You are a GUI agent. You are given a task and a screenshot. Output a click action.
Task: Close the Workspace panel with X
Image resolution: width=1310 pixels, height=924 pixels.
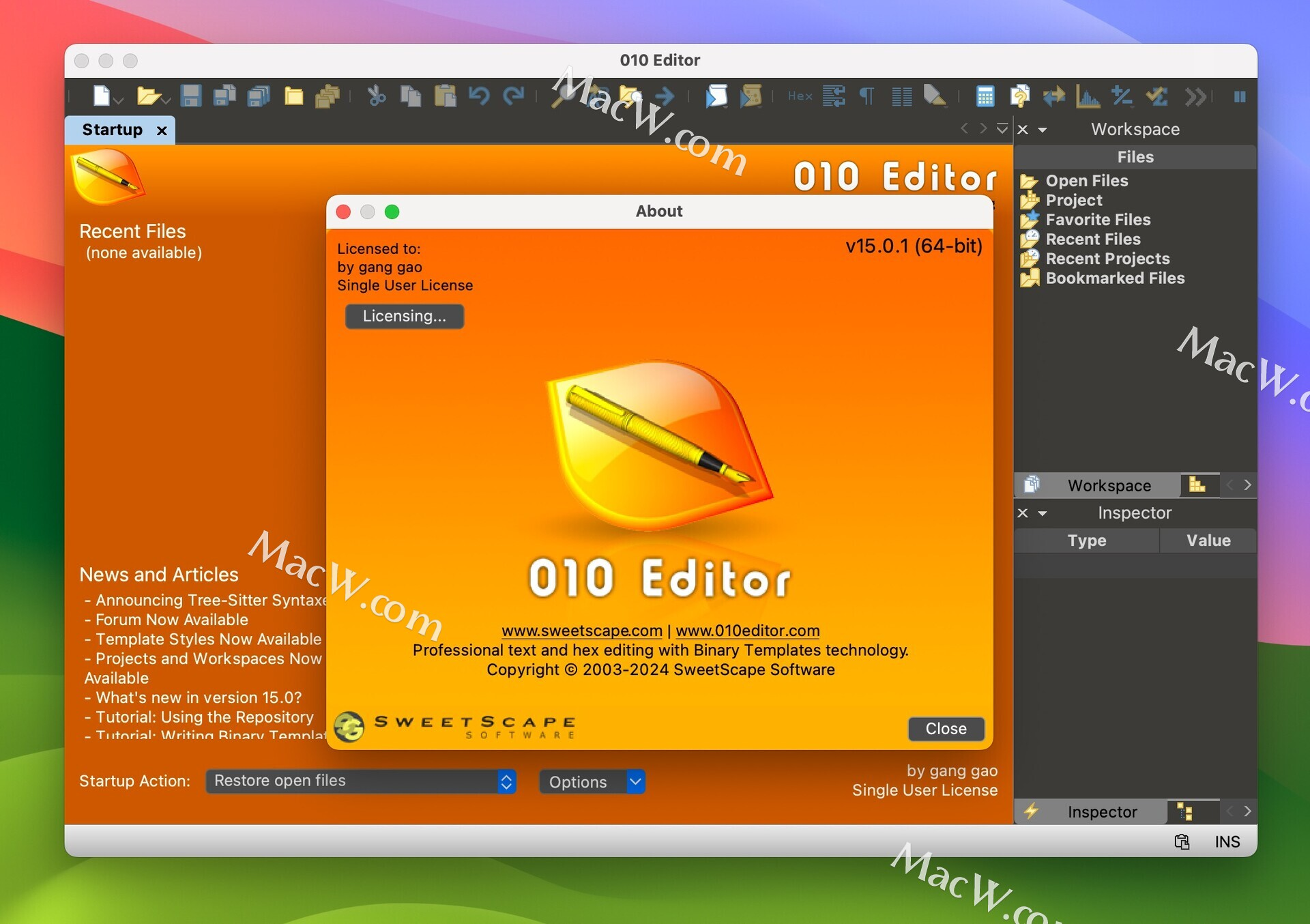[x=1023, y=129]
